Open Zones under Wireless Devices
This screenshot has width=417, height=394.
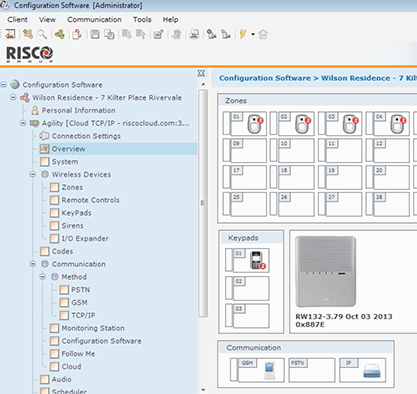[x=72, y=187]
